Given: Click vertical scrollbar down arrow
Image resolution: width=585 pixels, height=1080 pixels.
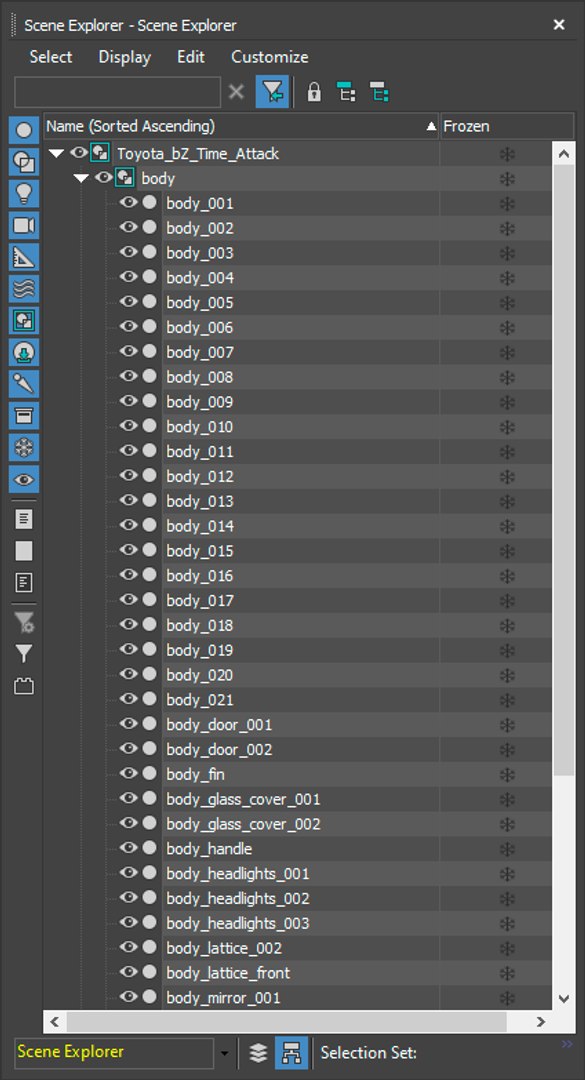Looking at the screenshot, I should pyautogui.click(x=564, y=998).
